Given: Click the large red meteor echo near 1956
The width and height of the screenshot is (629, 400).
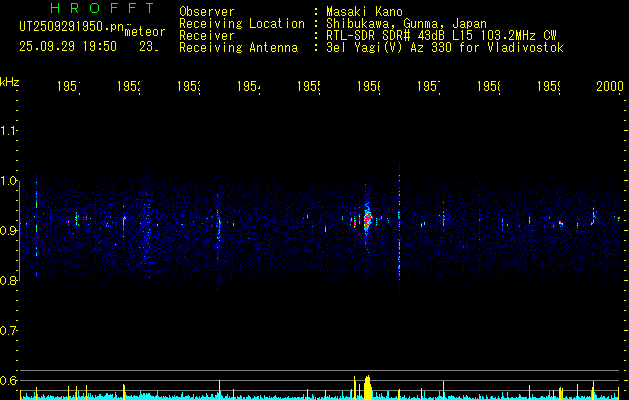Looking at the screenshot, I should [367, 220].
